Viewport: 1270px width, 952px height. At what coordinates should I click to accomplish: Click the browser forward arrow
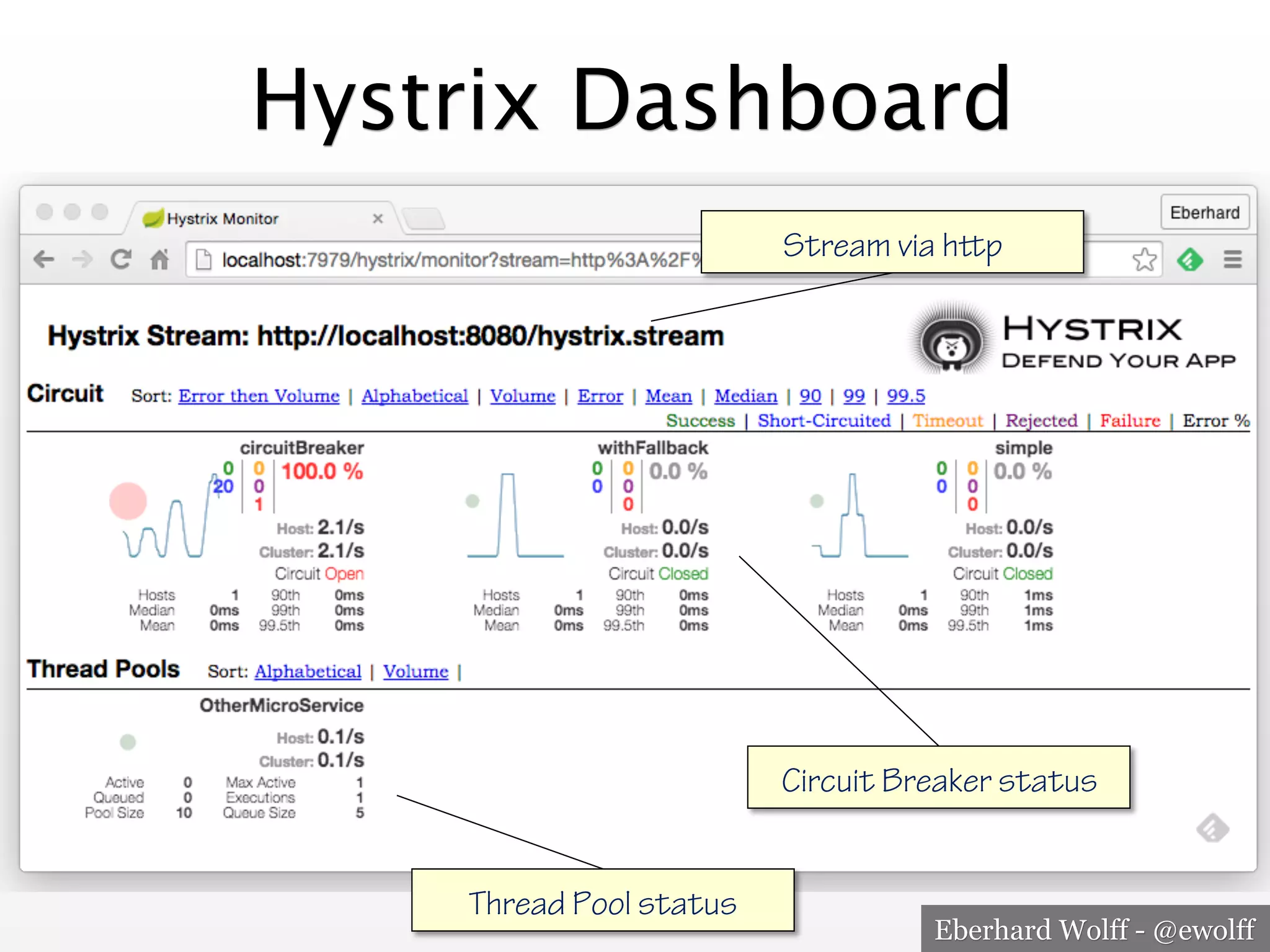pyautogui.click(x=82, y=259)
